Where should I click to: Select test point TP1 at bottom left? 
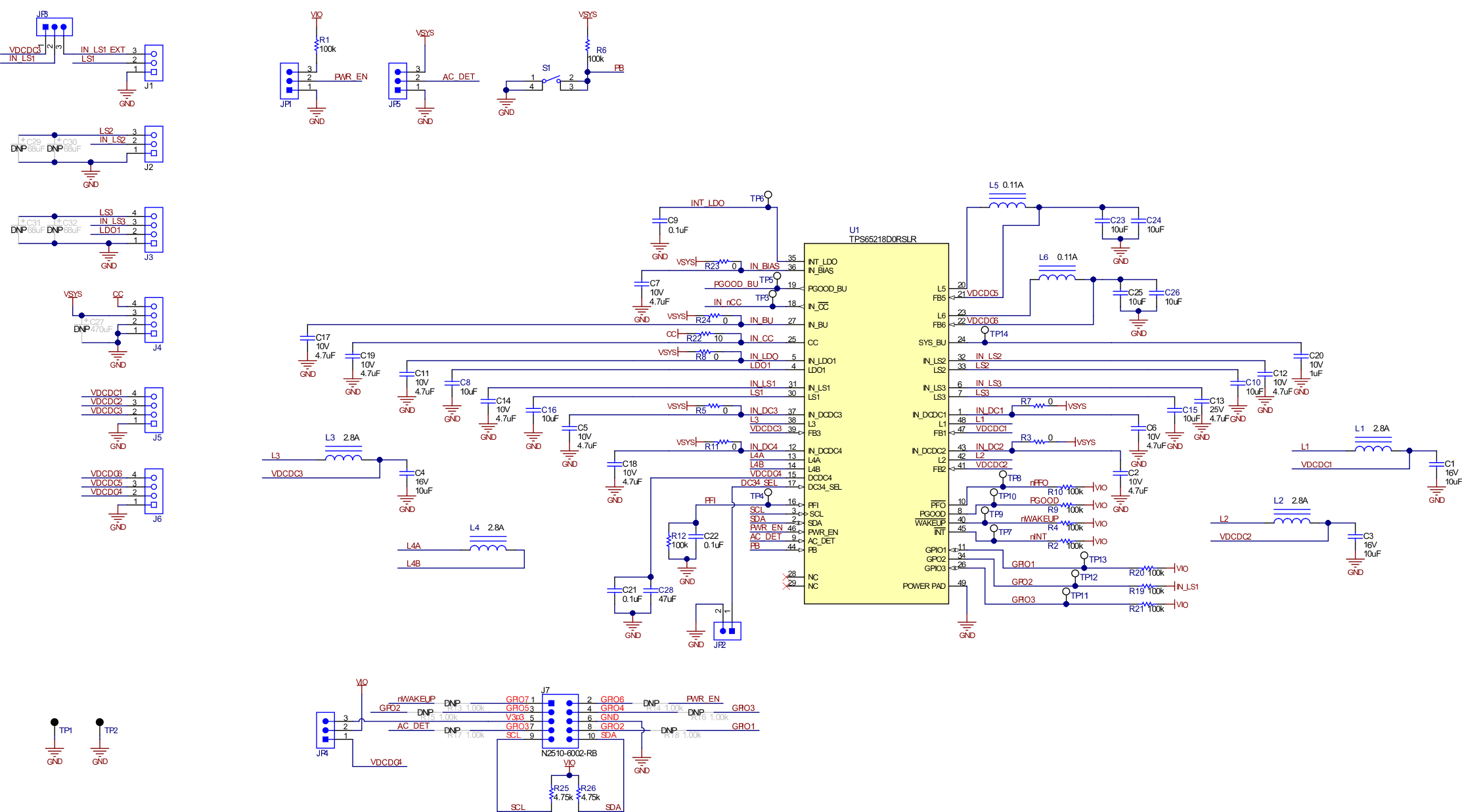53,721
